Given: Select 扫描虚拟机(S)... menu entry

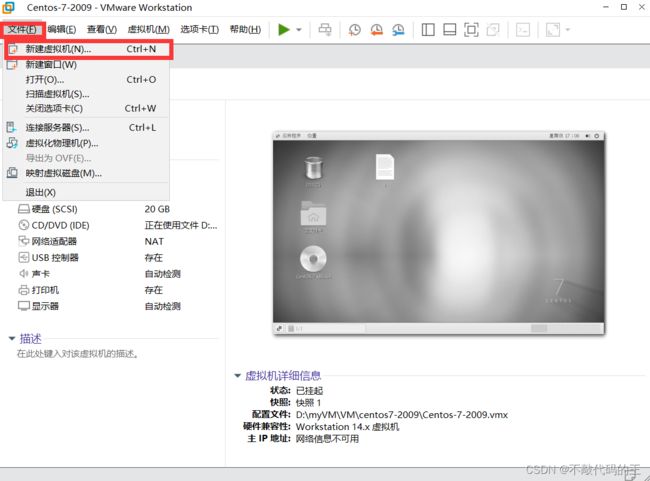Looking at the screenshot, I should click(x=86, y=94).
